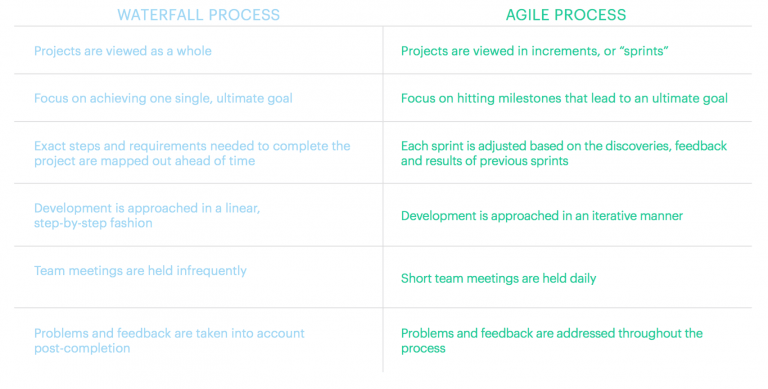This screenshot has height=389, width=768.
Task: Click 'Focus on achieving one single, ultimate goal'
Action: click(x=163, y=98)
